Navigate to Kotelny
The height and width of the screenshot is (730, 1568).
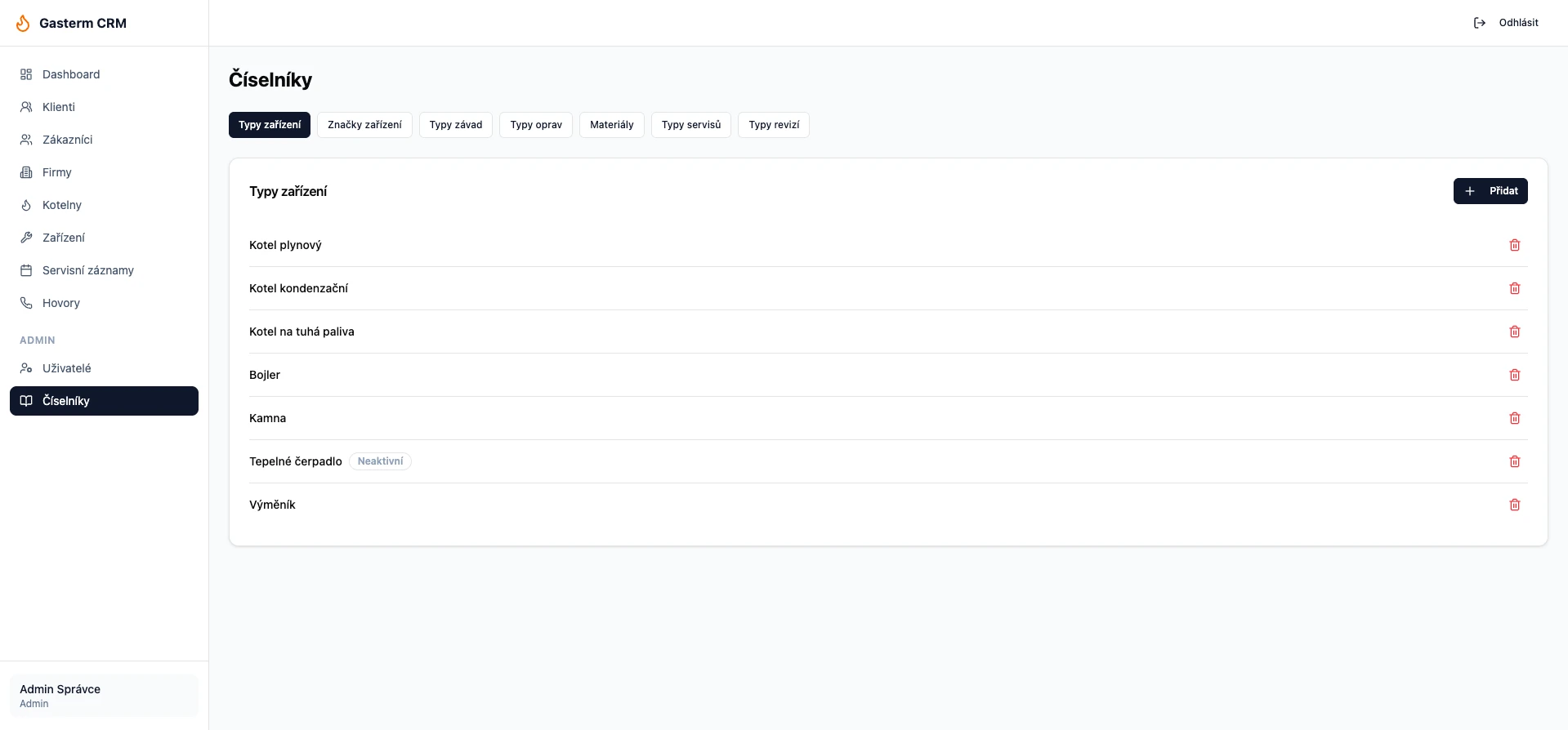[x=104, y=205]
